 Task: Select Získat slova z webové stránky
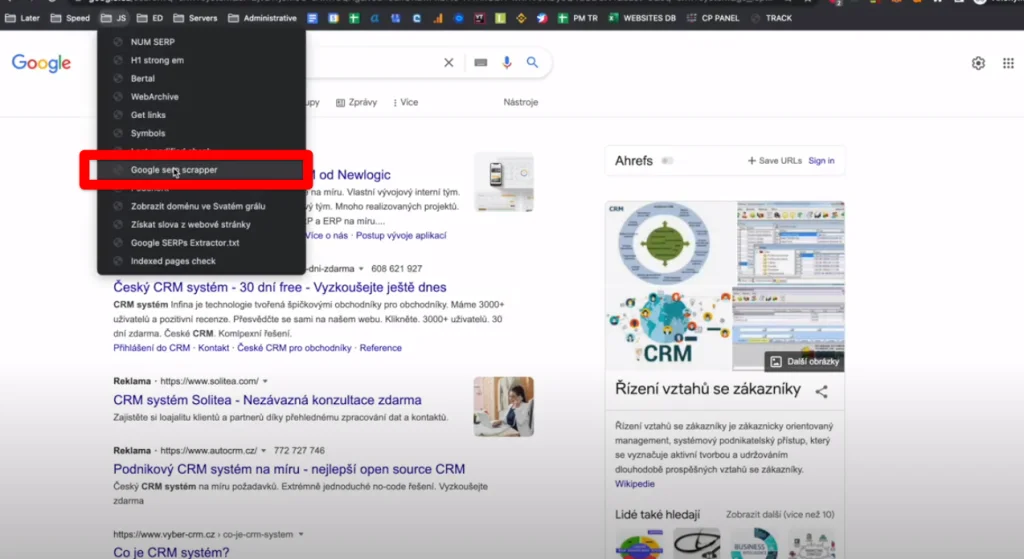point(201,225)
